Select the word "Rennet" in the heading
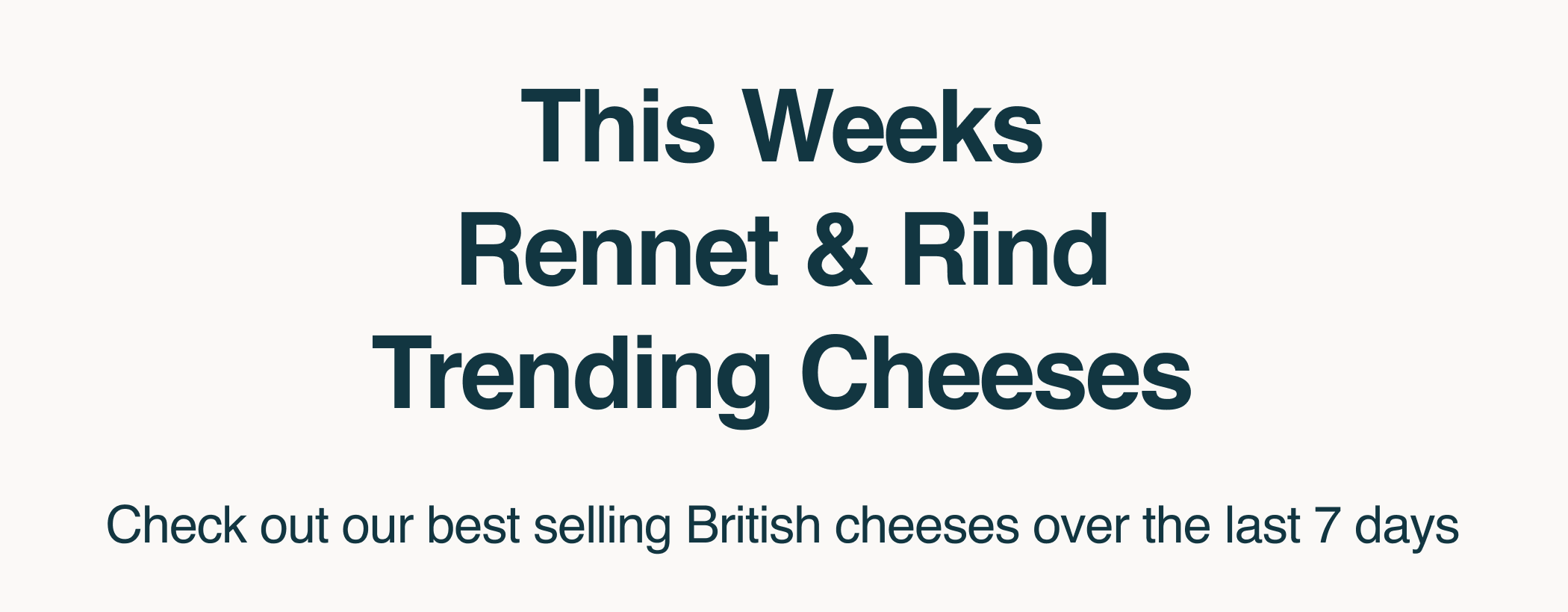 point(618,250)
